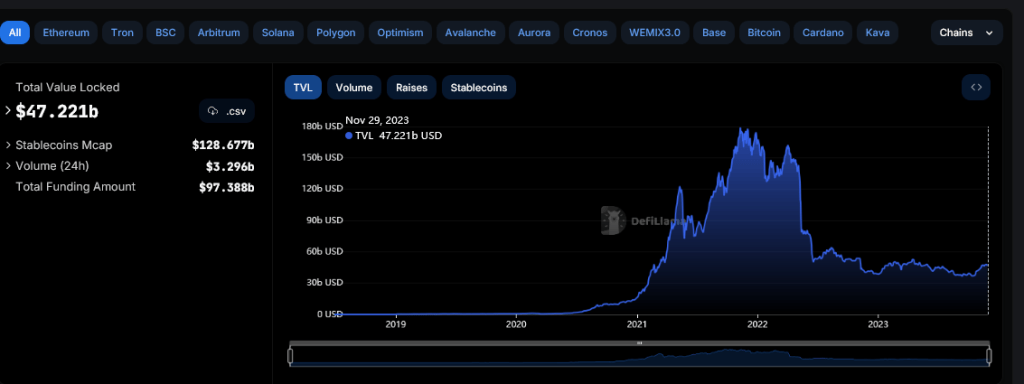The height and width of the screenshot is (384, 1024).
Task: Filter by WEMIX3.0 chain
Action: click(654, 33)
